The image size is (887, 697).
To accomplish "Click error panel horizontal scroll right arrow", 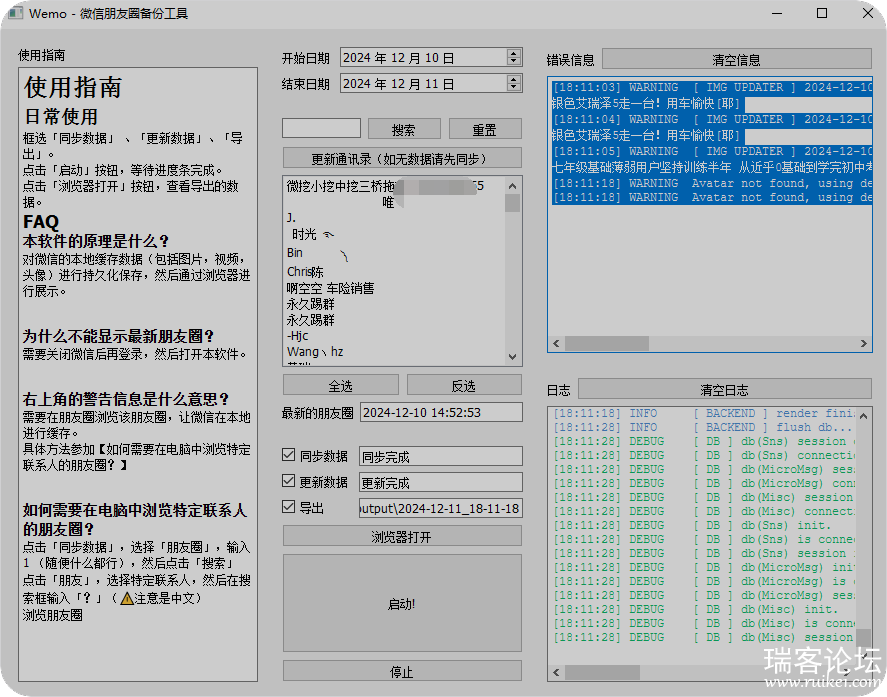I will [864, 343].
